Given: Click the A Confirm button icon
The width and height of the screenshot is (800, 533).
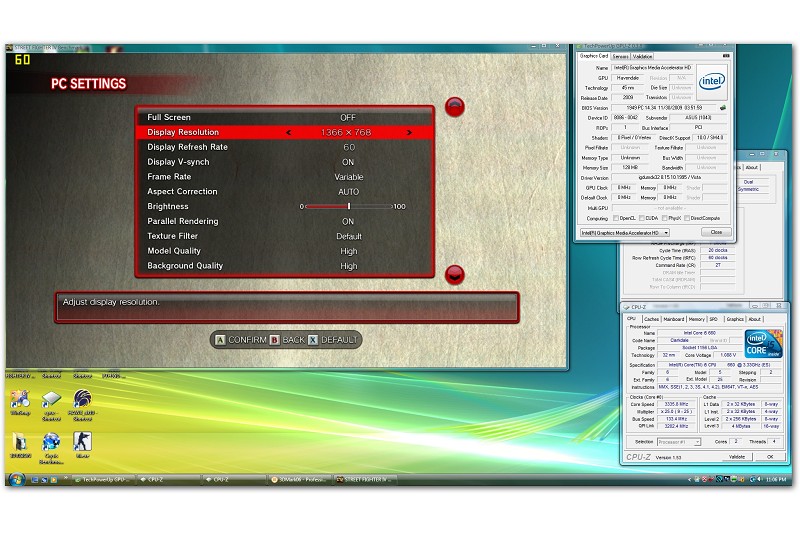Looking at the screenshot, I should click(x=220, y=340).
